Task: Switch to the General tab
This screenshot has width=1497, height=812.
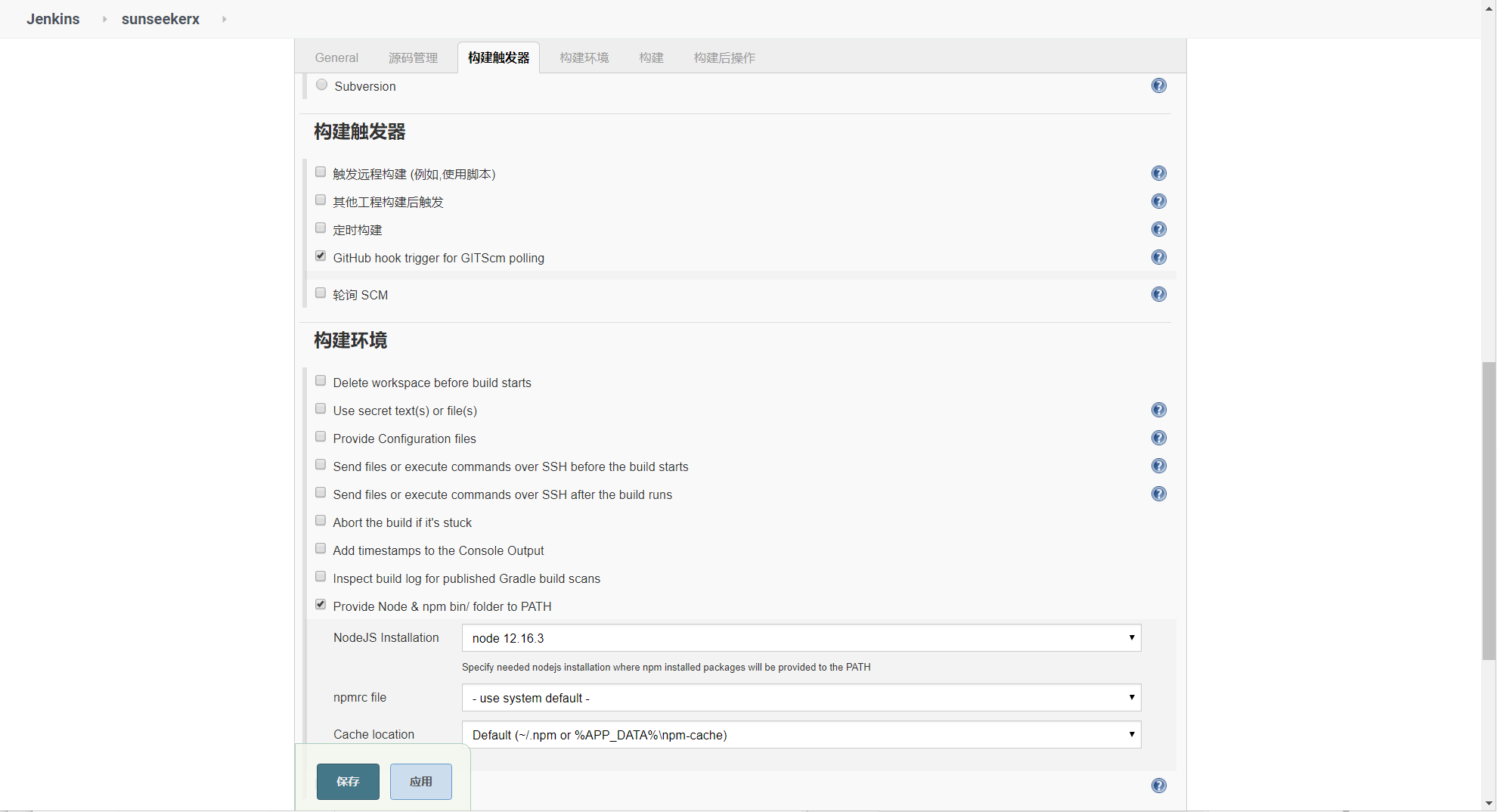Action: (x=336, y=57)
